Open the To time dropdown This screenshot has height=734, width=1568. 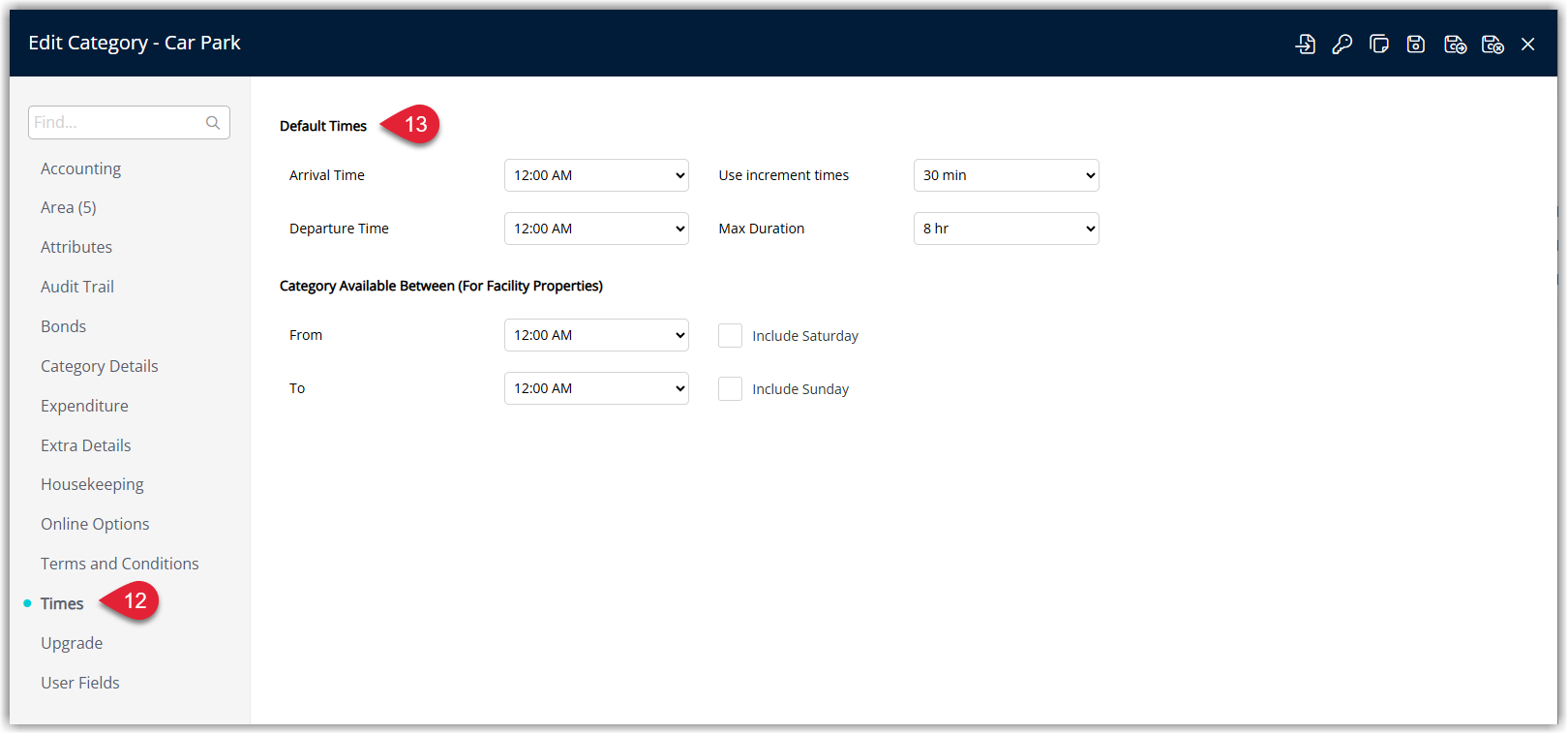596,388
